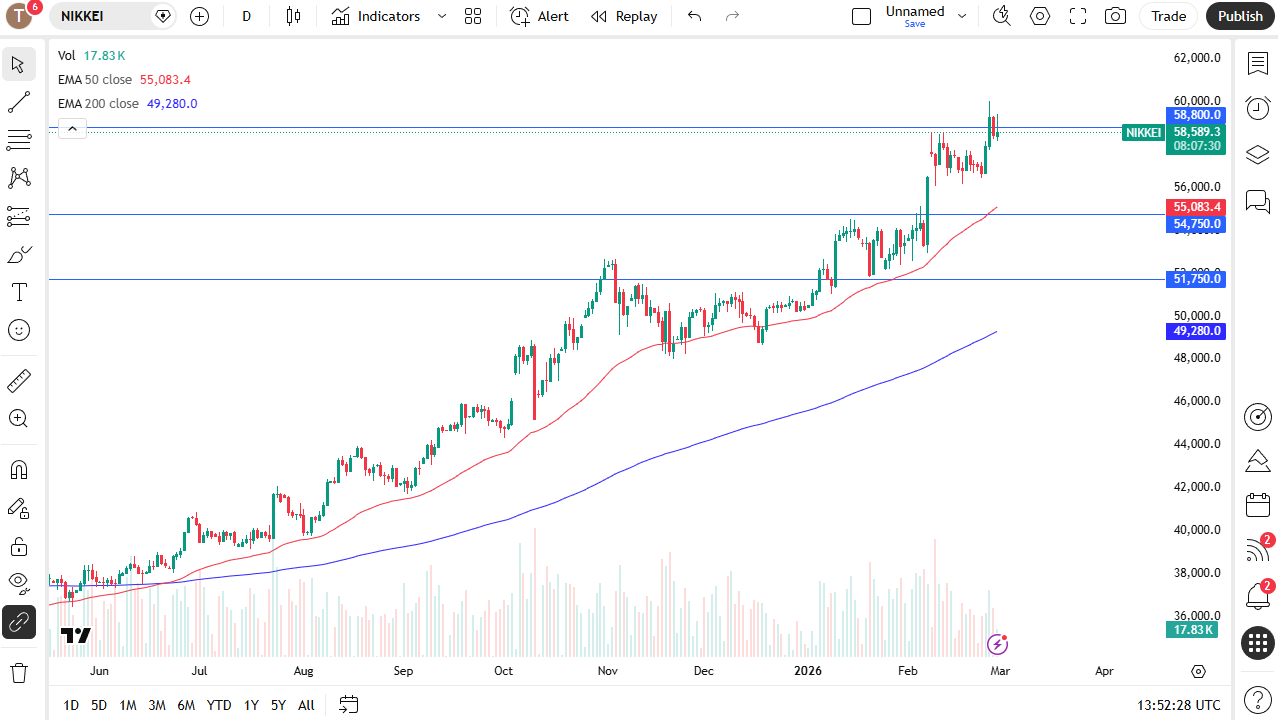Open the products grid menu
The width and height of the screenshot is (1278, 720).
click(1258, 643)
